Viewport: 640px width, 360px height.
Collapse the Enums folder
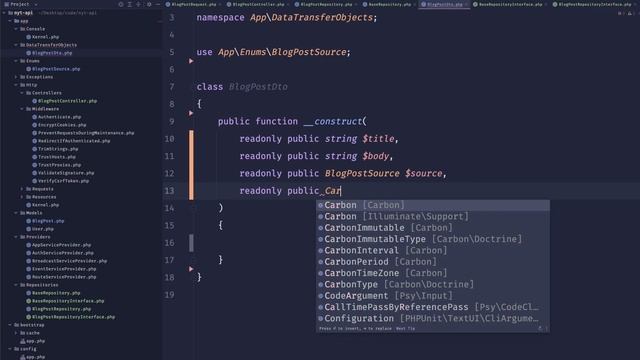click(x=16, y=61)
